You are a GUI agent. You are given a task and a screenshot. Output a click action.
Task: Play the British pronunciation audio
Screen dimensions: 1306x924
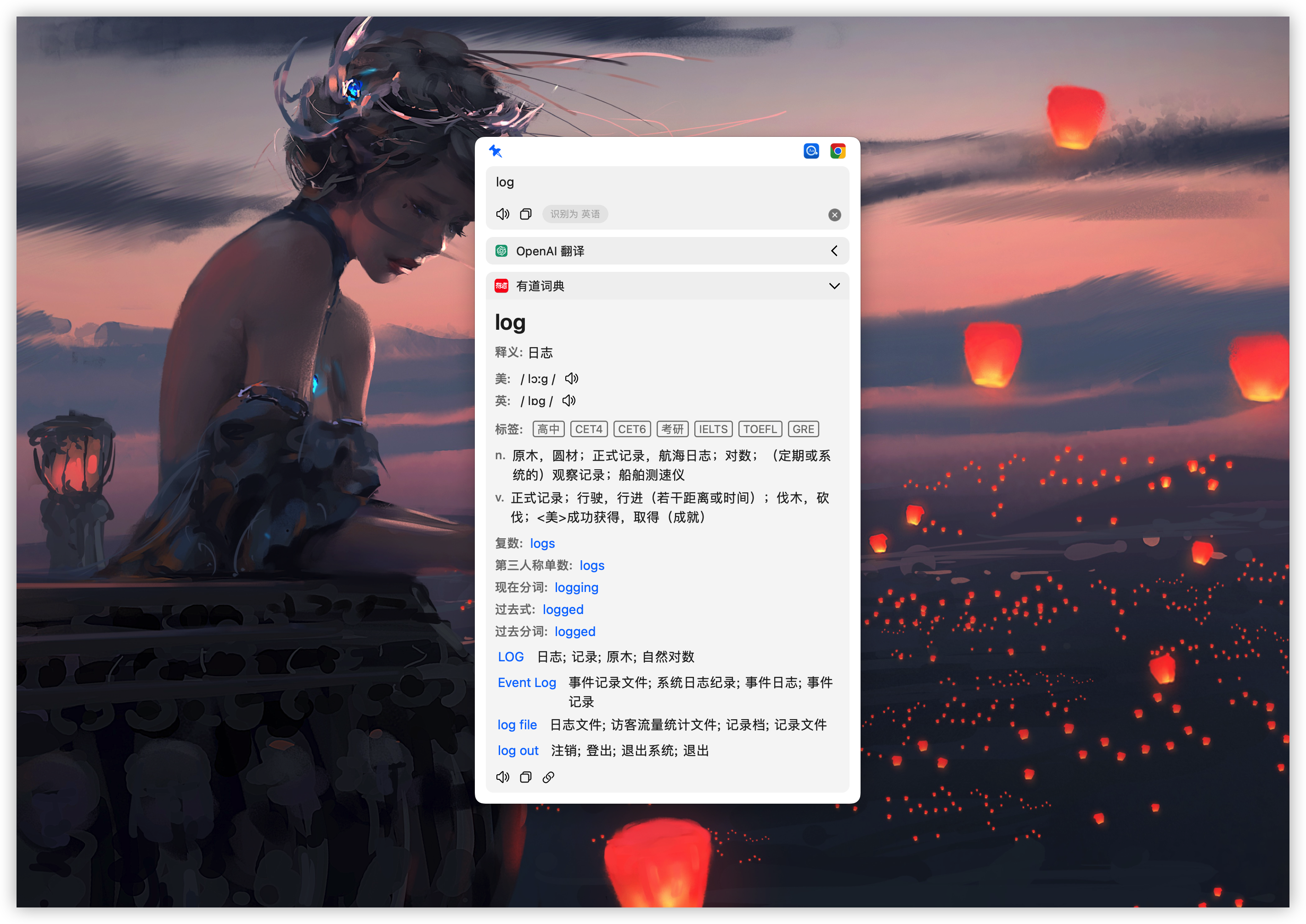tap(569, 401)
